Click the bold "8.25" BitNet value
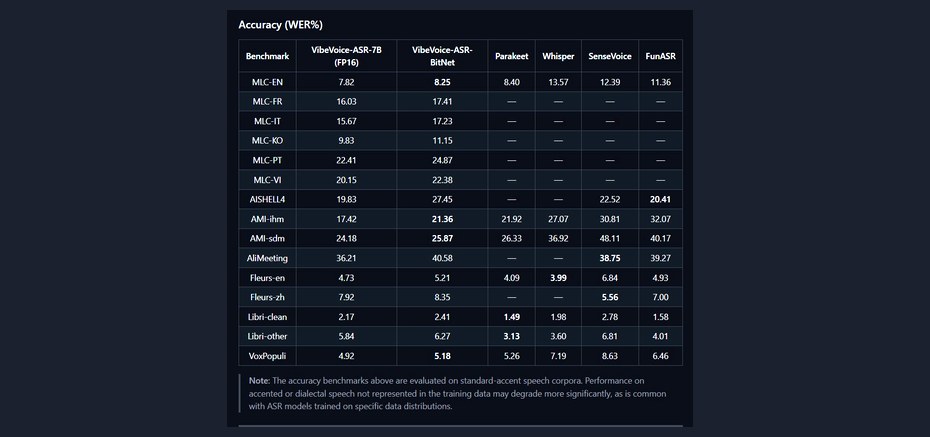Viewport: 930px width, 437px height. coord(442,82)
